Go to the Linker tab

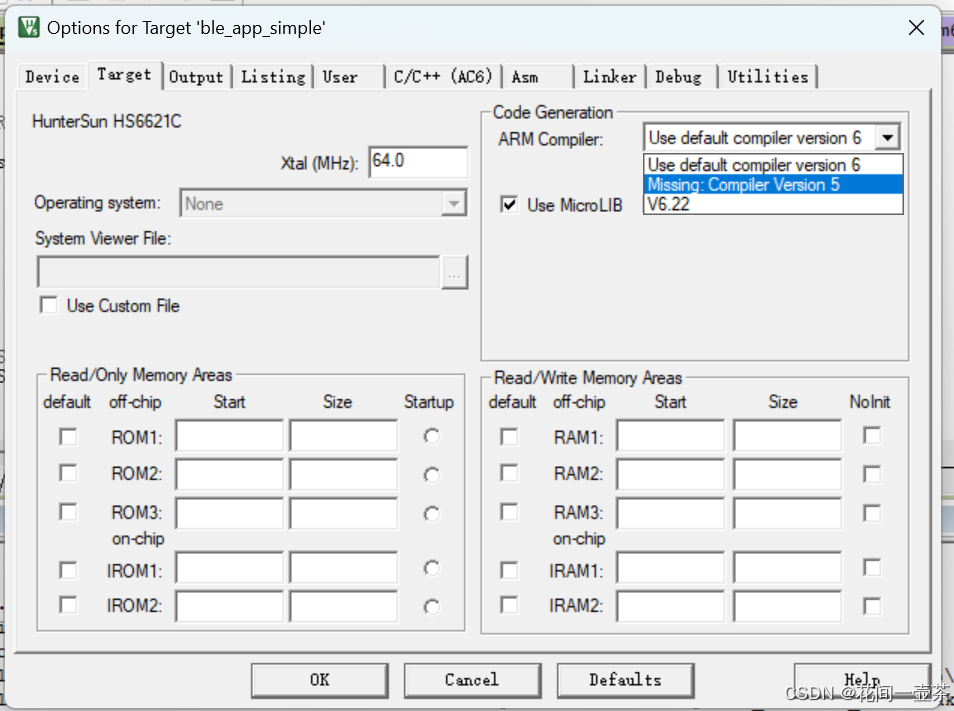coord(610,77)
